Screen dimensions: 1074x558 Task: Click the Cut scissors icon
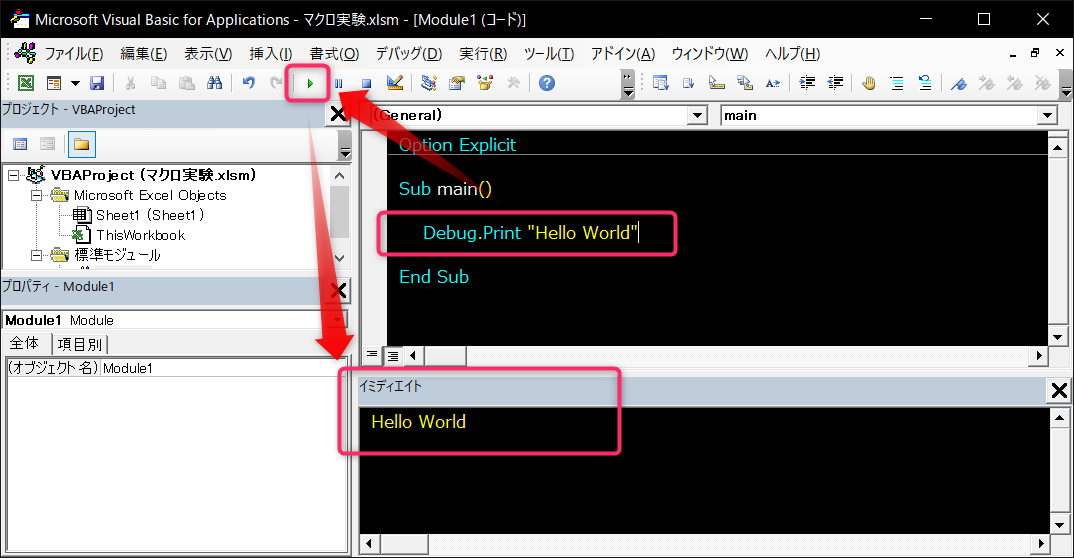click(x=130, y=84)
